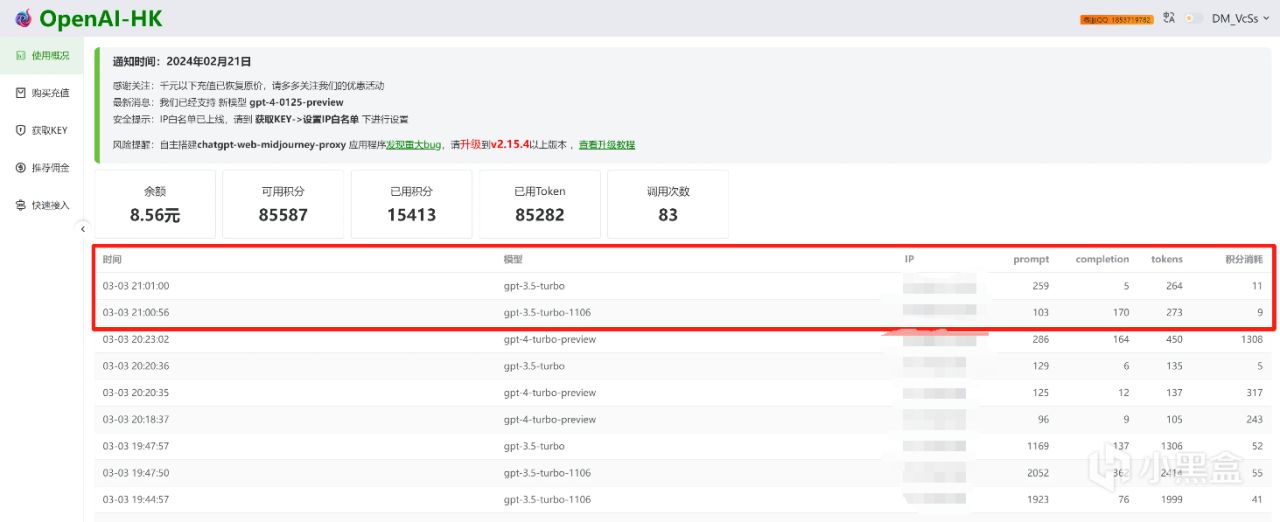Click the 已用积分 15413 card
This screenshot has height=522, width=1280.
(411, 204)
